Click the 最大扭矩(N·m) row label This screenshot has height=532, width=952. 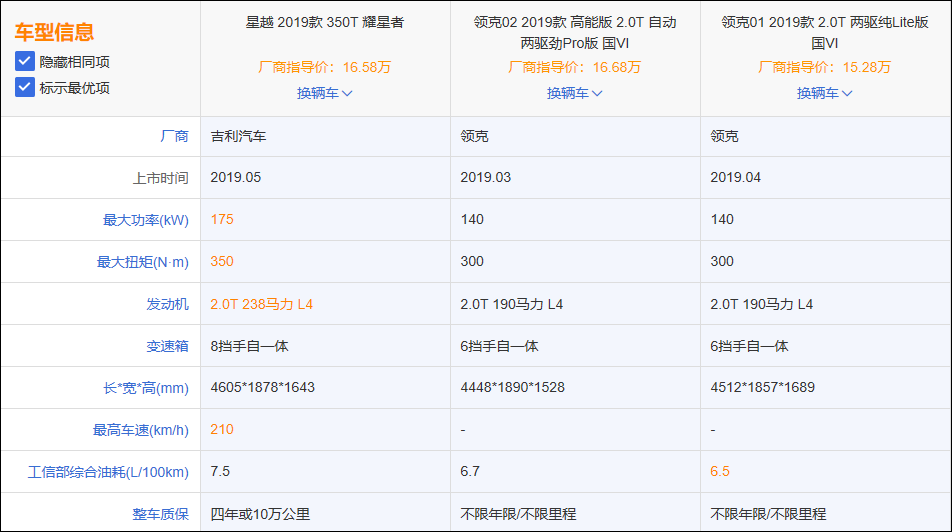tap(142, 262)
